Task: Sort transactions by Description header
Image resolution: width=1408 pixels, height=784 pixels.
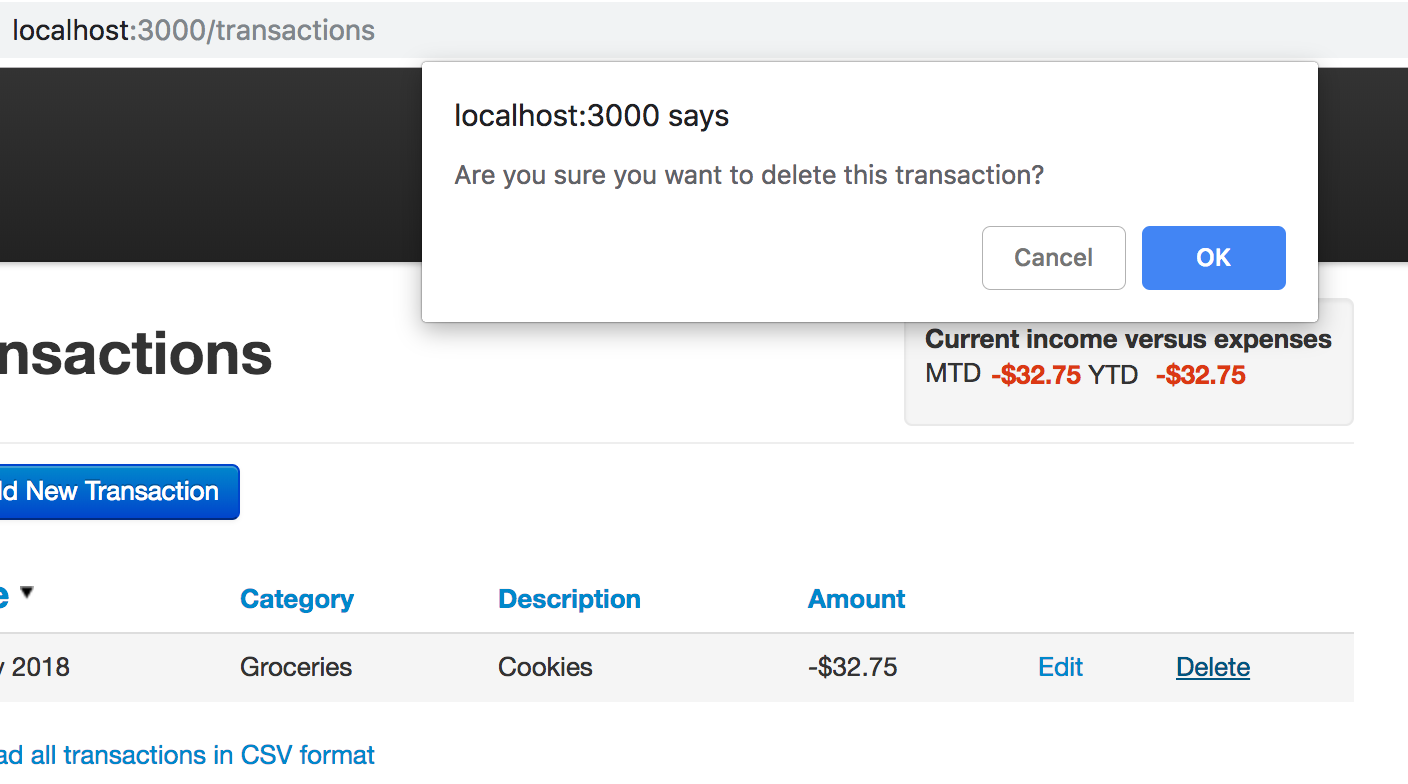Action: pyautogui.click(x=569, y=599)
